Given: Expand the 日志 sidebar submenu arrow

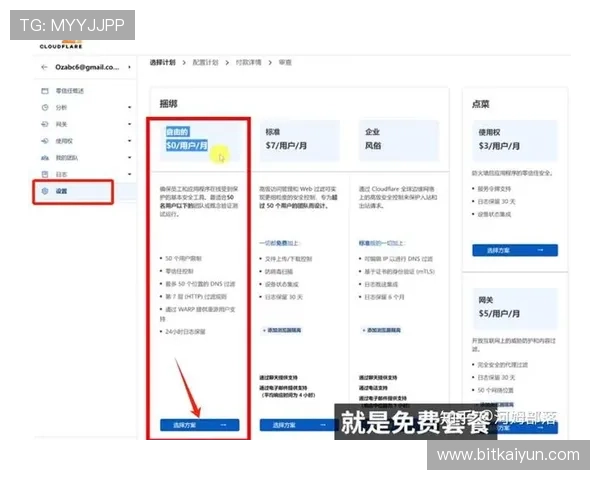Looking at the screenshot, I should [130, 174].
